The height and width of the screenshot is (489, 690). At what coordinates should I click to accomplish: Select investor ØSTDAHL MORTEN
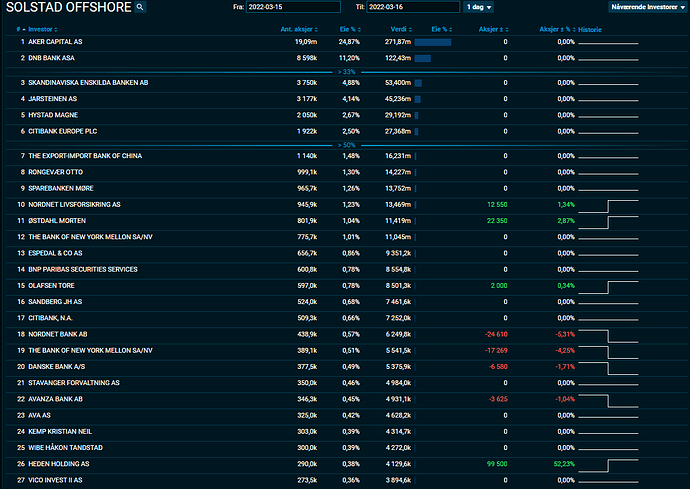57,221
